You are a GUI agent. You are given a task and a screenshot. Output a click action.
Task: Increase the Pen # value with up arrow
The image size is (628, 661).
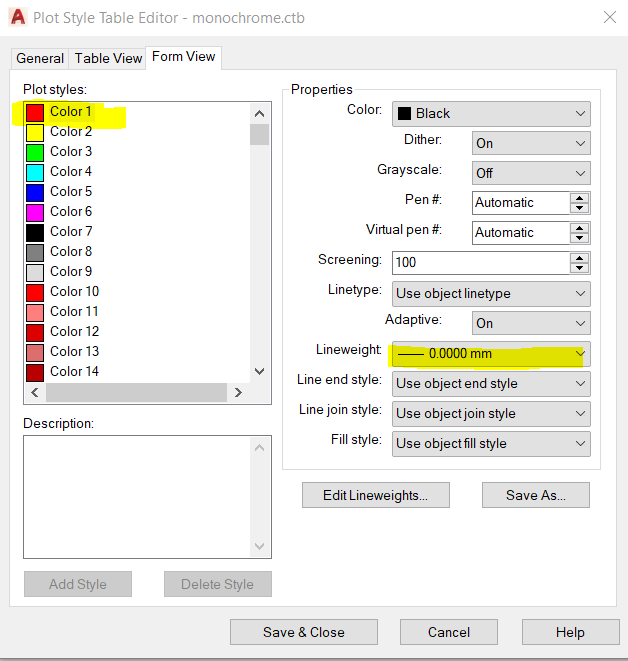(580, 198)
